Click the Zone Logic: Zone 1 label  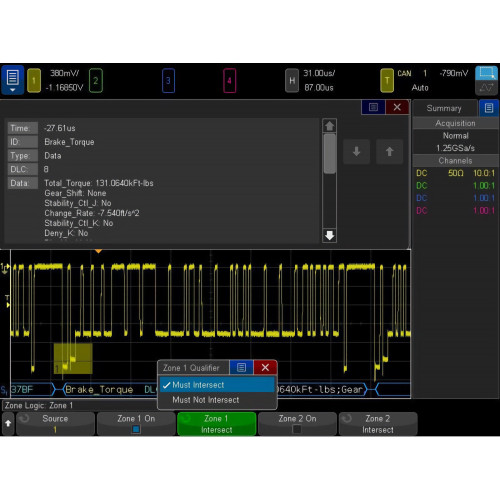point(39,405)
